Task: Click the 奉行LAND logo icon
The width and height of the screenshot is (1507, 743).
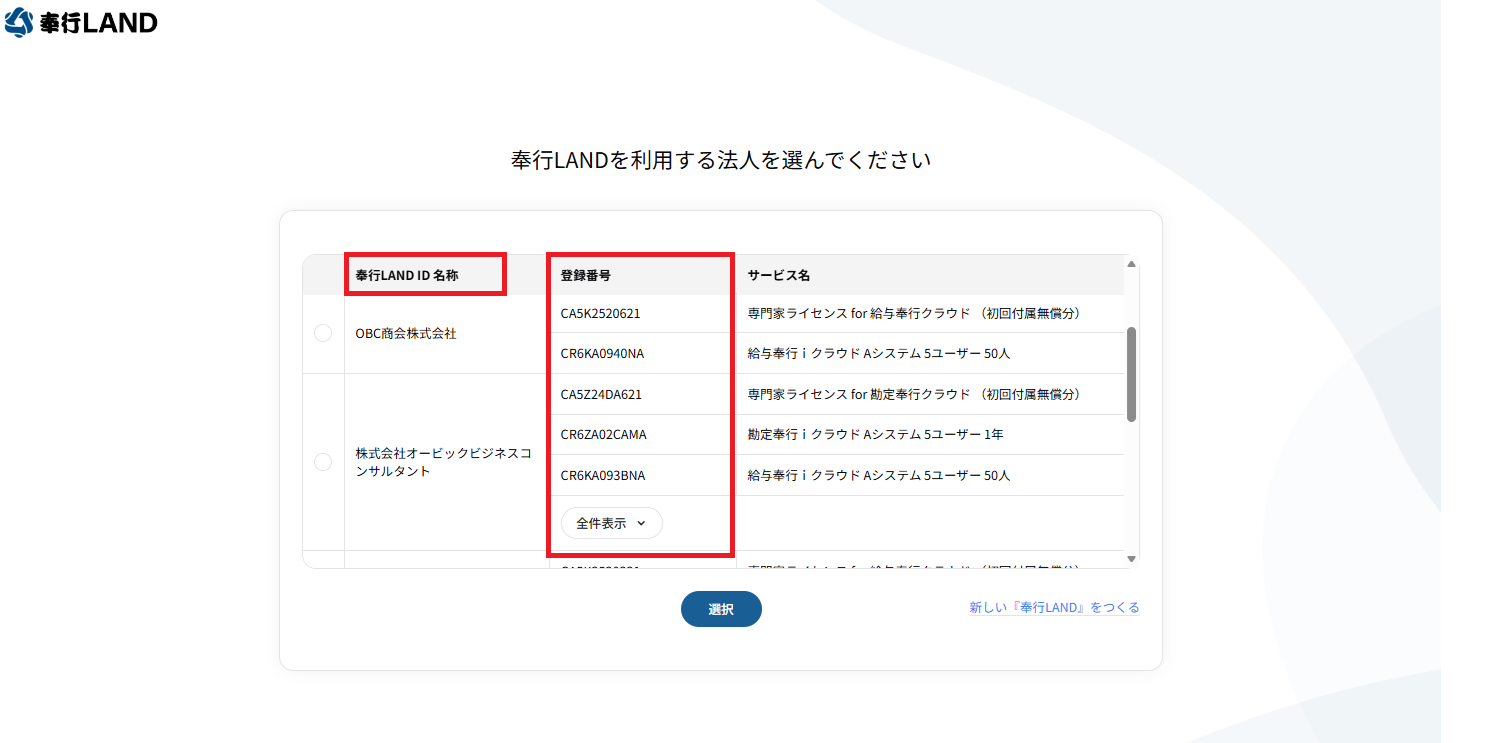Action: (x=19, y=22)
